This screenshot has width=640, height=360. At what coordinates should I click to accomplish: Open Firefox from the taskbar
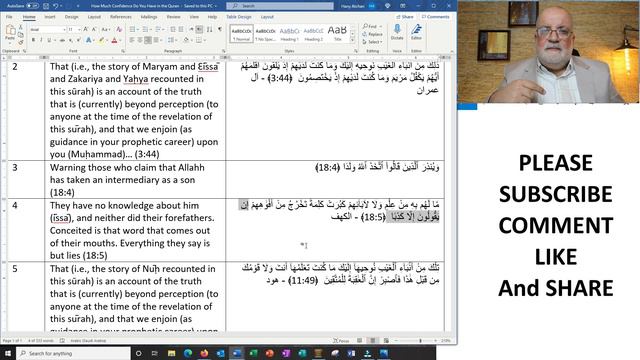point(204,353)
